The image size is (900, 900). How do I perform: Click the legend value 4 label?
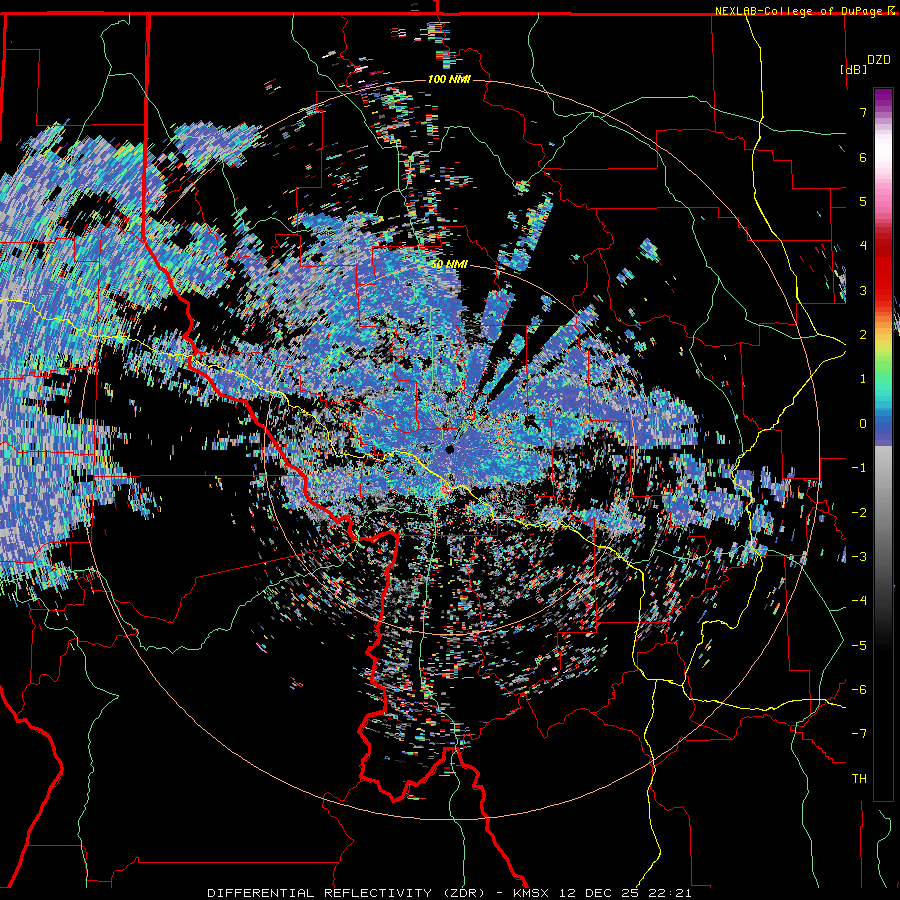[x=863, y=246]
